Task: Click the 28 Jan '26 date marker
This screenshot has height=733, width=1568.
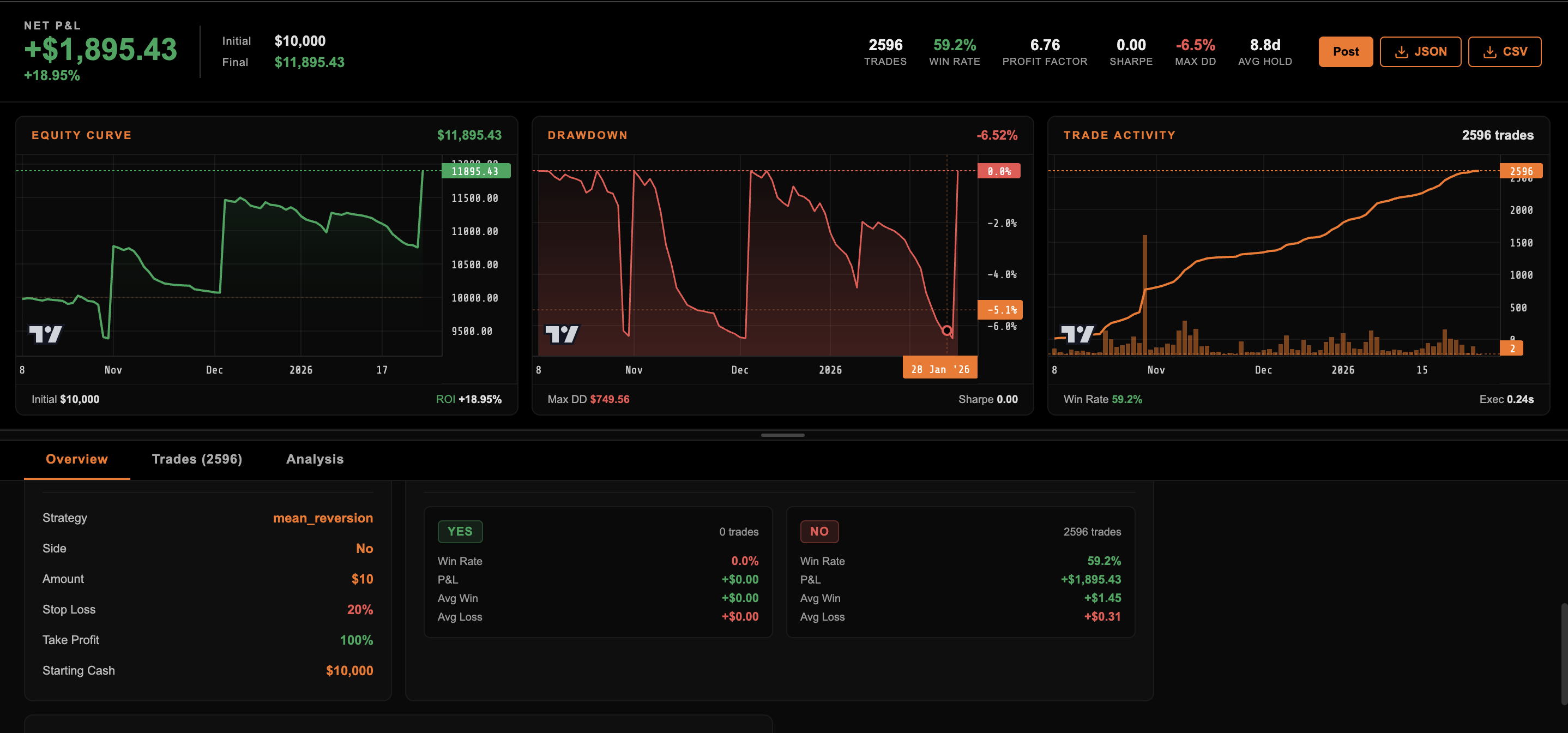Action: coord(939,369)
